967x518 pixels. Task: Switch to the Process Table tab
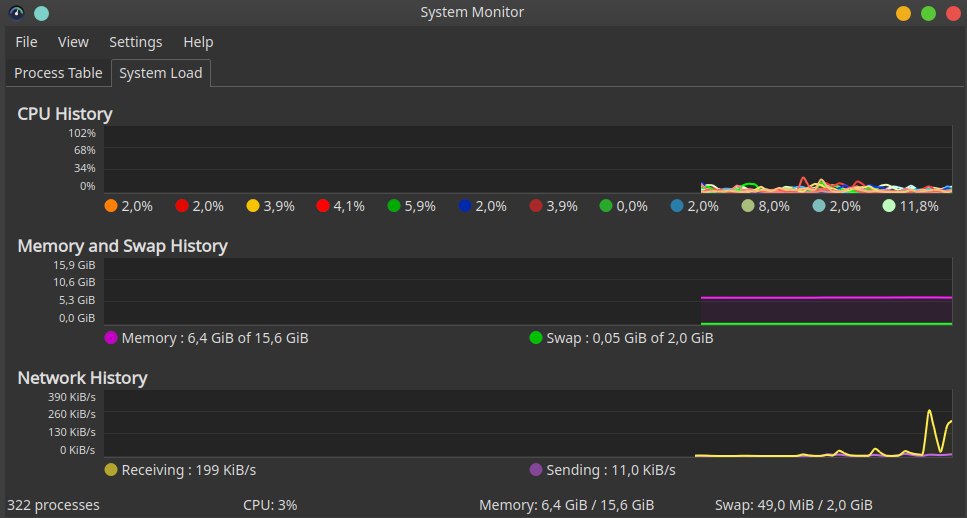[x=58, y=73]
